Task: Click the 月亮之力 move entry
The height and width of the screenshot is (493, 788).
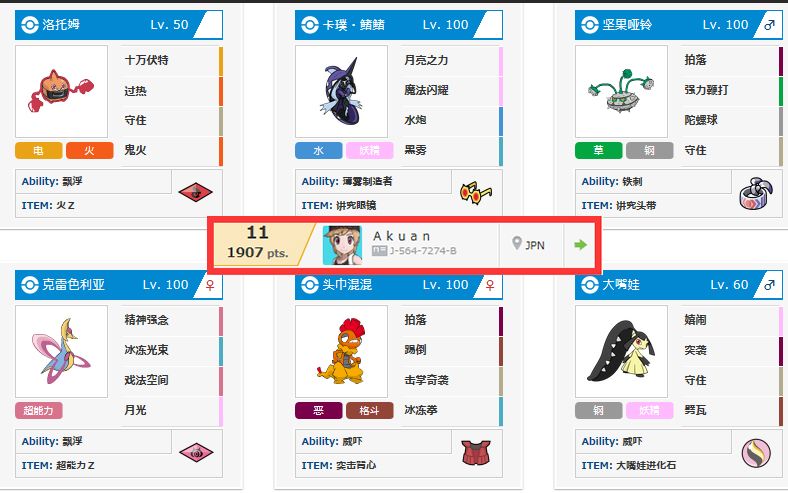Action: point(451,60)
